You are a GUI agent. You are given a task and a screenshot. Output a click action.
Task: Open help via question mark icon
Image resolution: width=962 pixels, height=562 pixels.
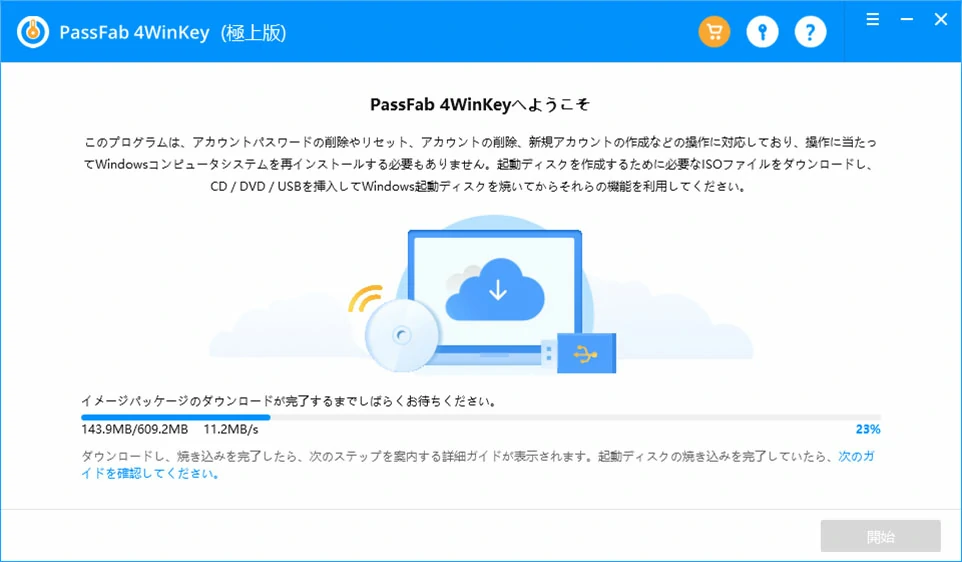click(x=810, y=31)
